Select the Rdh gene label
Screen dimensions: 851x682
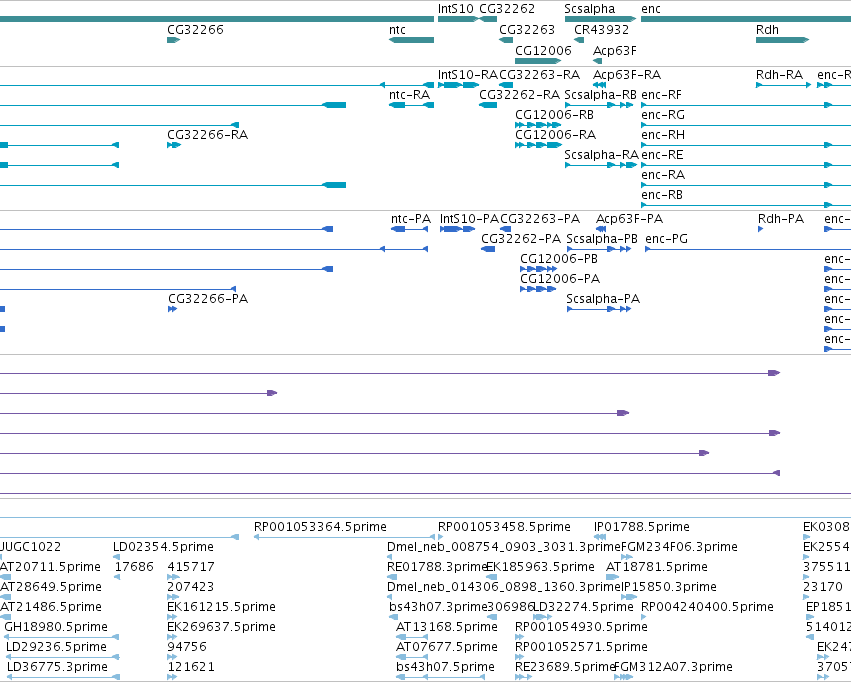(x=767, y=30)
